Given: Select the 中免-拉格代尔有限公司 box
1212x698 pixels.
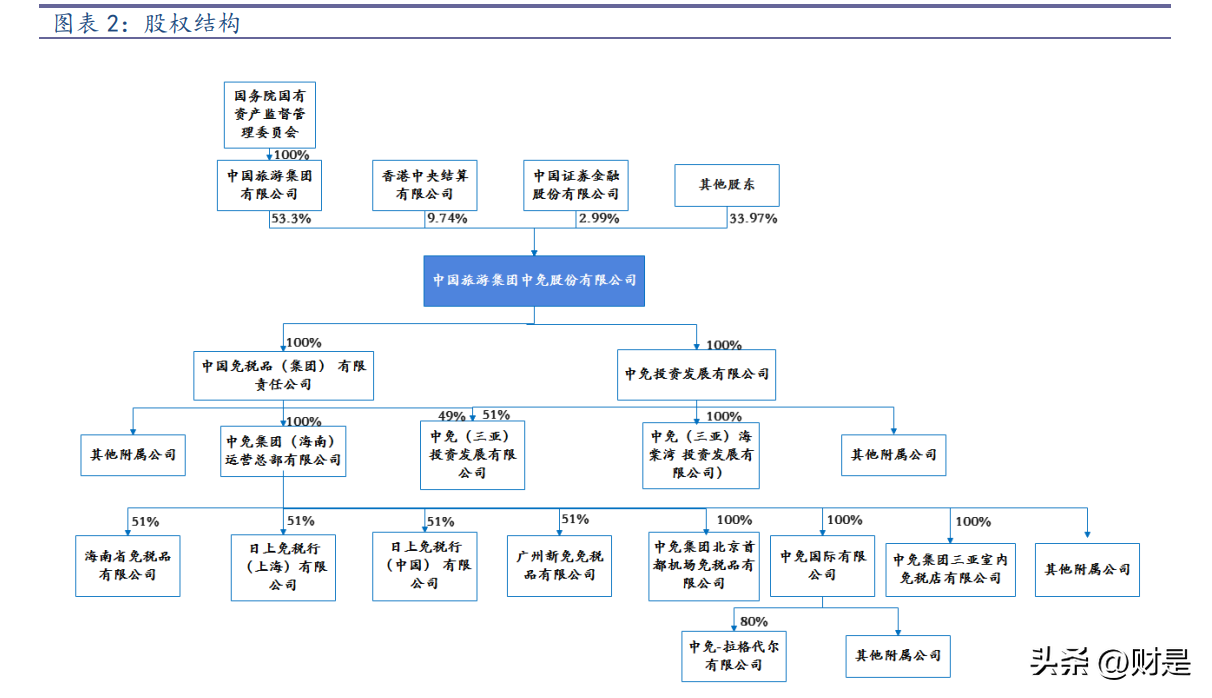Looking at the screenshot, I should tap(735, 656).
